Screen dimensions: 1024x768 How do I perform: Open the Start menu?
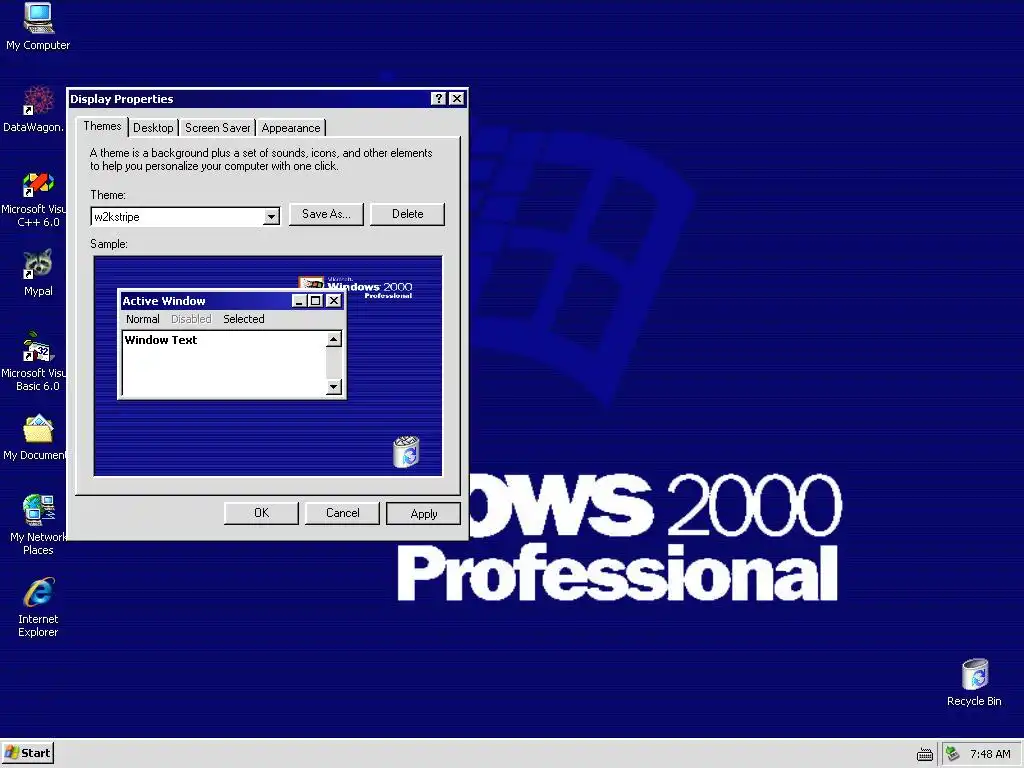pyautogui.click(x=27, y=753)
